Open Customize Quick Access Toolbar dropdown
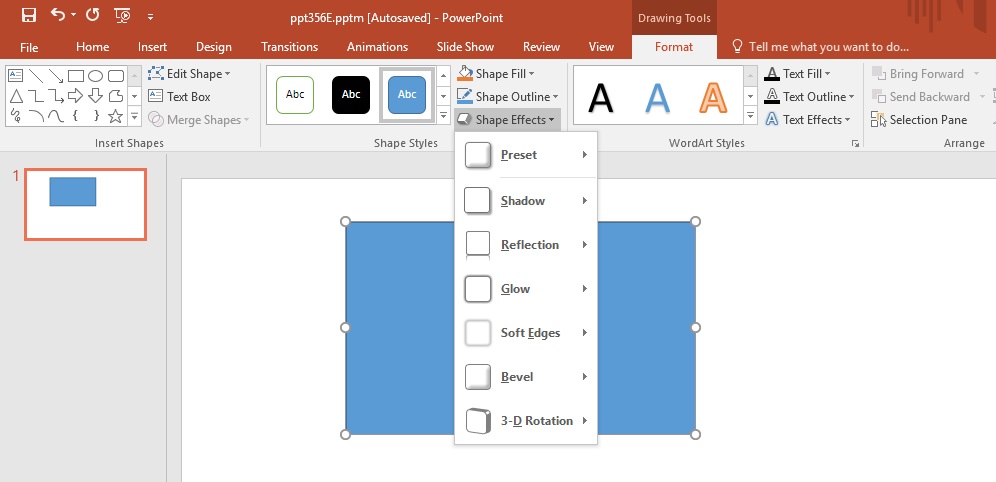The height and width of the screenshot is (482, 996). (151, 17)
